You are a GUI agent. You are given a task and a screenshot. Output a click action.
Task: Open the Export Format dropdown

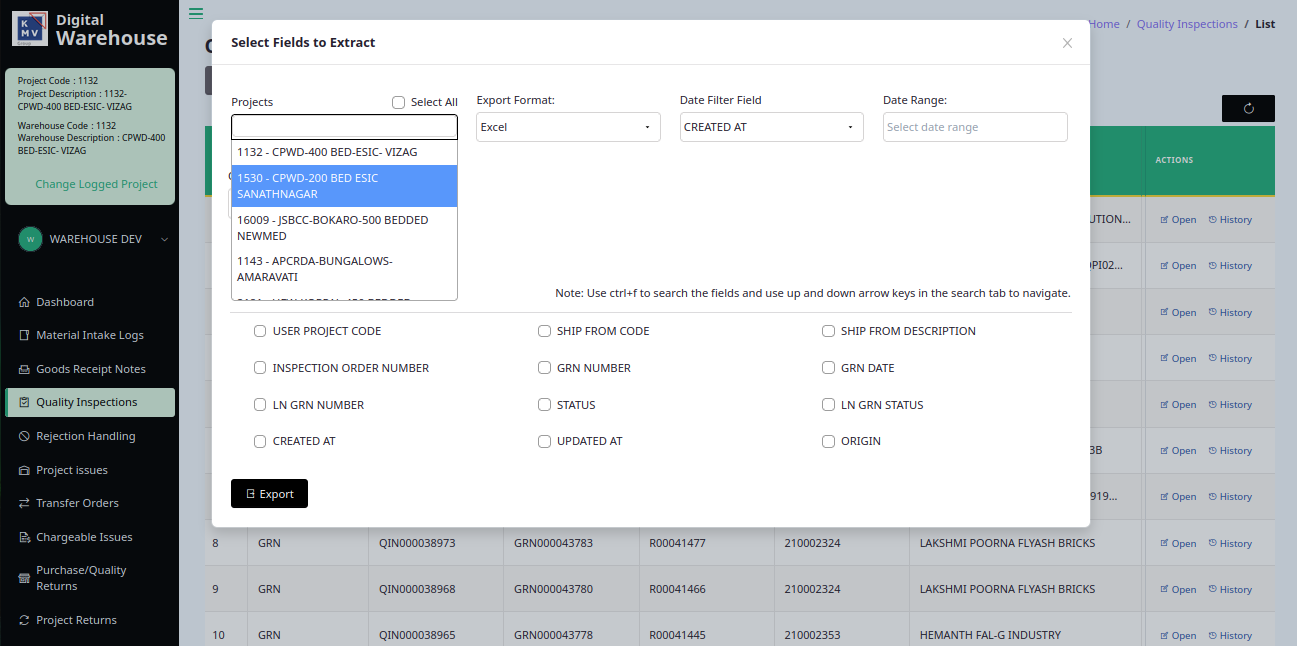coord(567,127)
